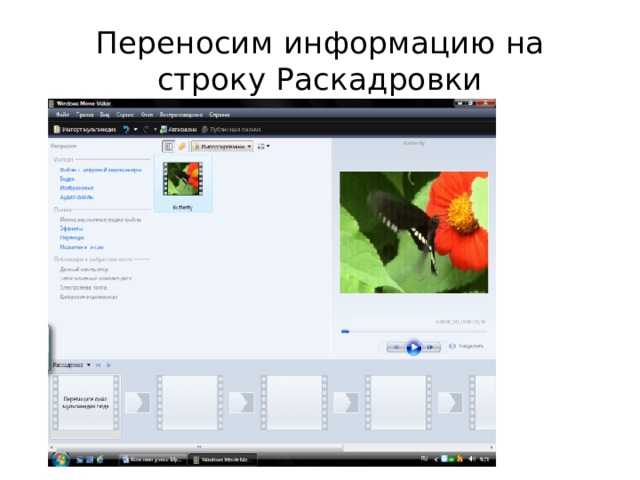Click the Разделить split clip button

pyautogui.click(x=466, y=346)
